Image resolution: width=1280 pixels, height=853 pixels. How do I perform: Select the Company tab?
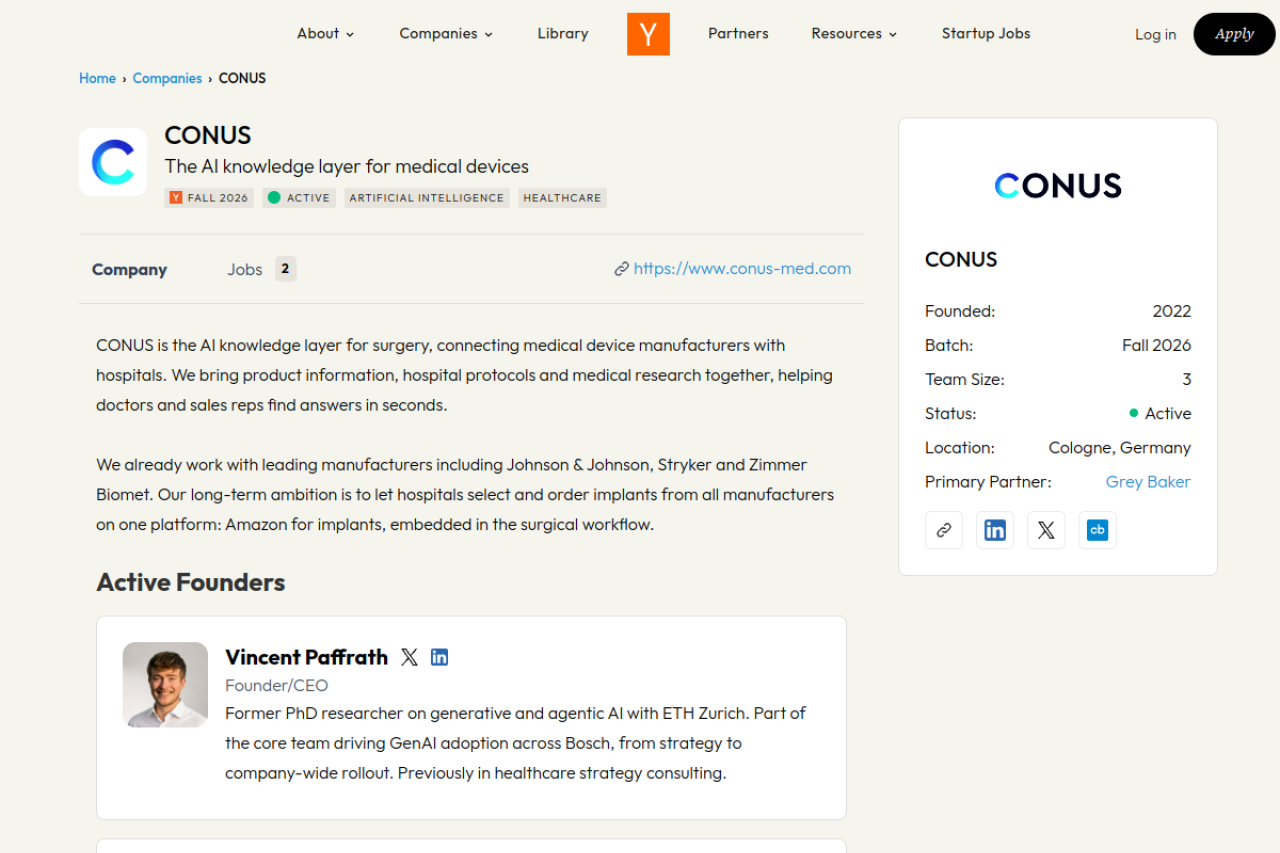click(x=129, y=269)
